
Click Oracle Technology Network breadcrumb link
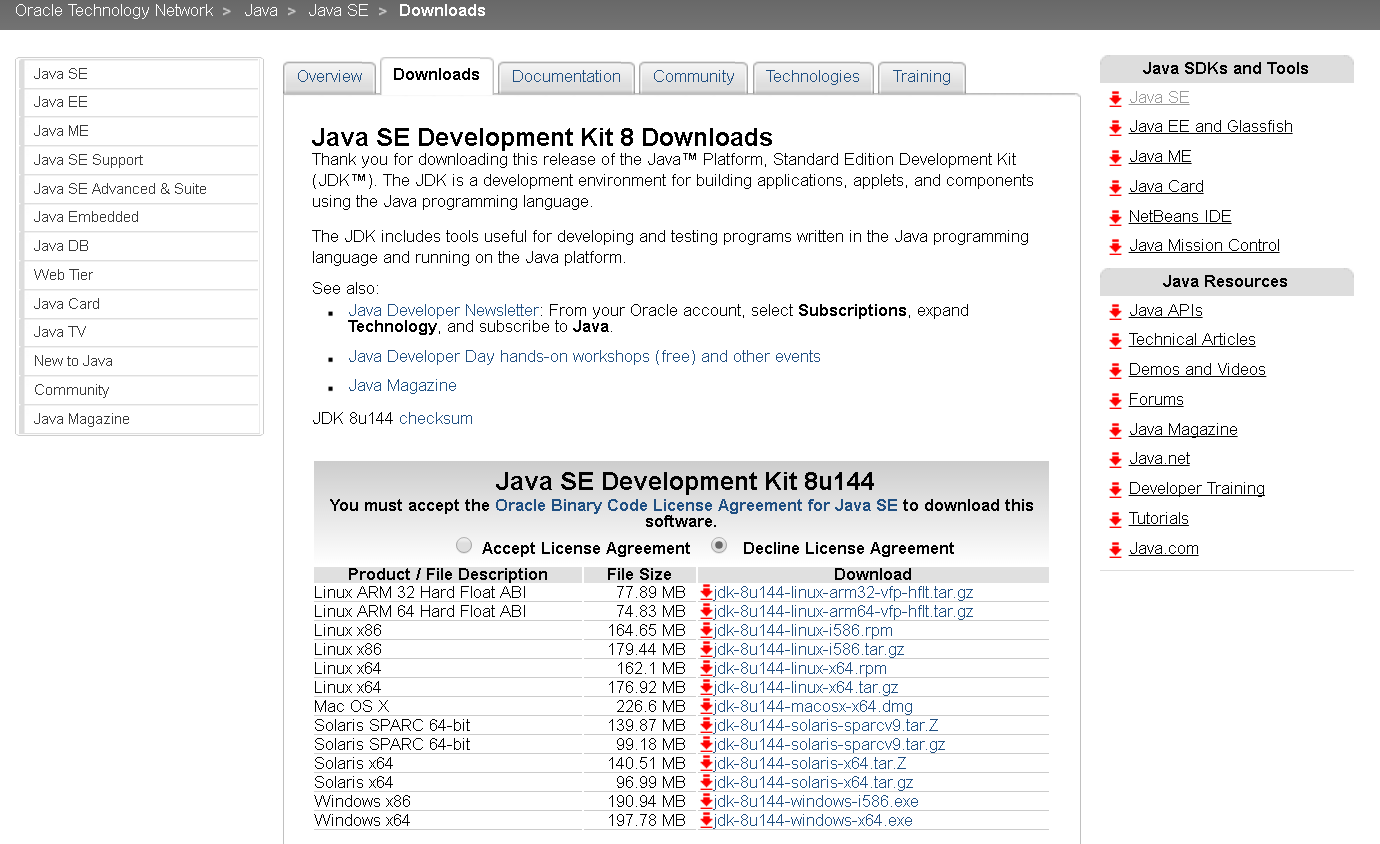coord(114,11)
